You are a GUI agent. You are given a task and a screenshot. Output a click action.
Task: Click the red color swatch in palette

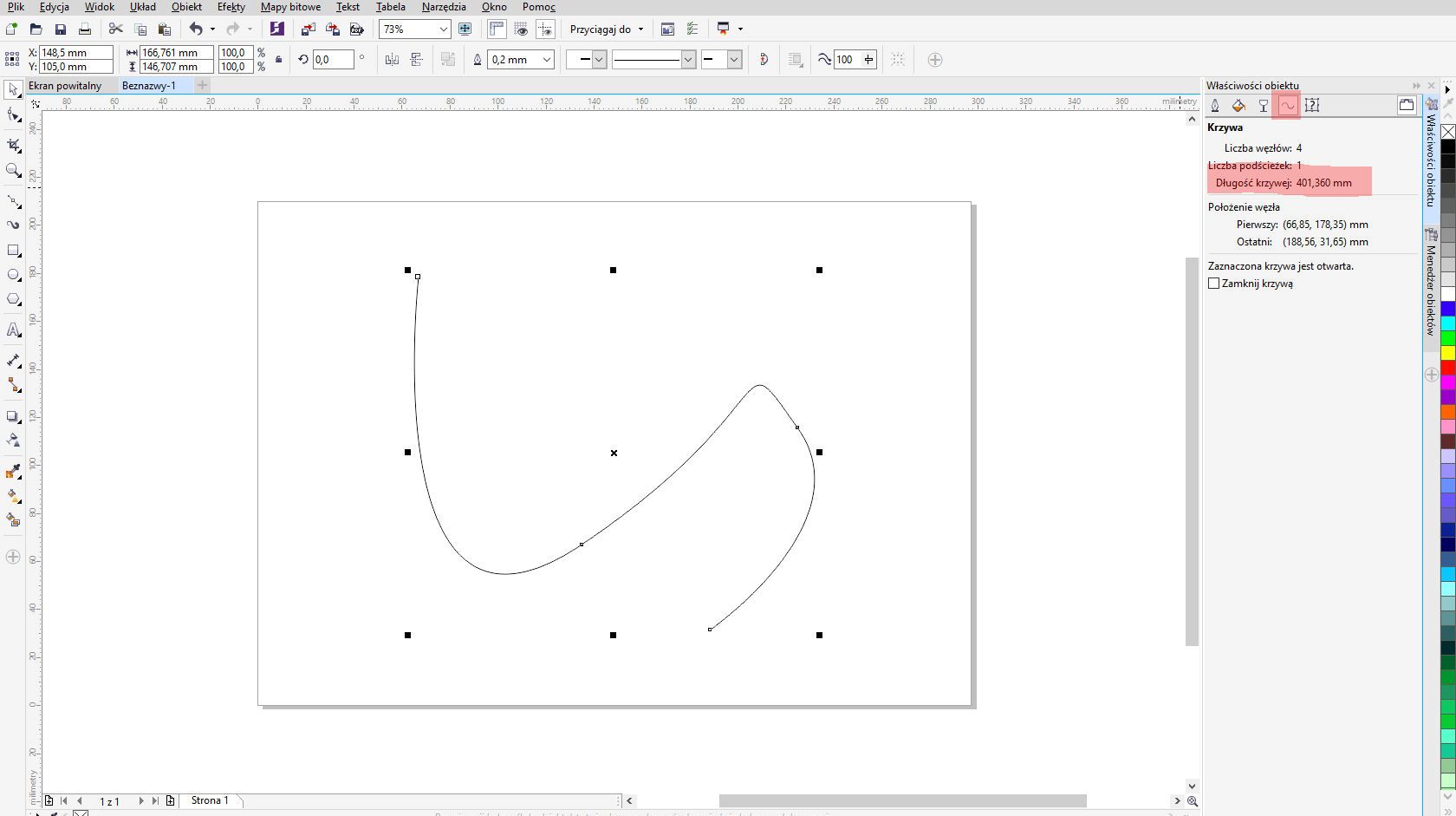tap(1448, 368)
